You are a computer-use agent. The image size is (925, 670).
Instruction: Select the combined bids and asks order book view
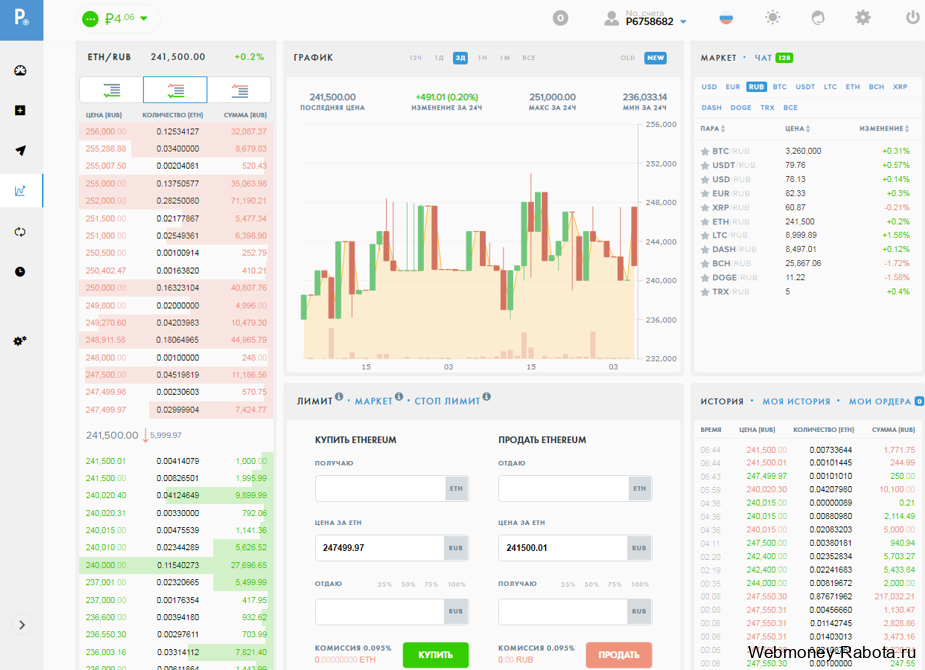175,90
